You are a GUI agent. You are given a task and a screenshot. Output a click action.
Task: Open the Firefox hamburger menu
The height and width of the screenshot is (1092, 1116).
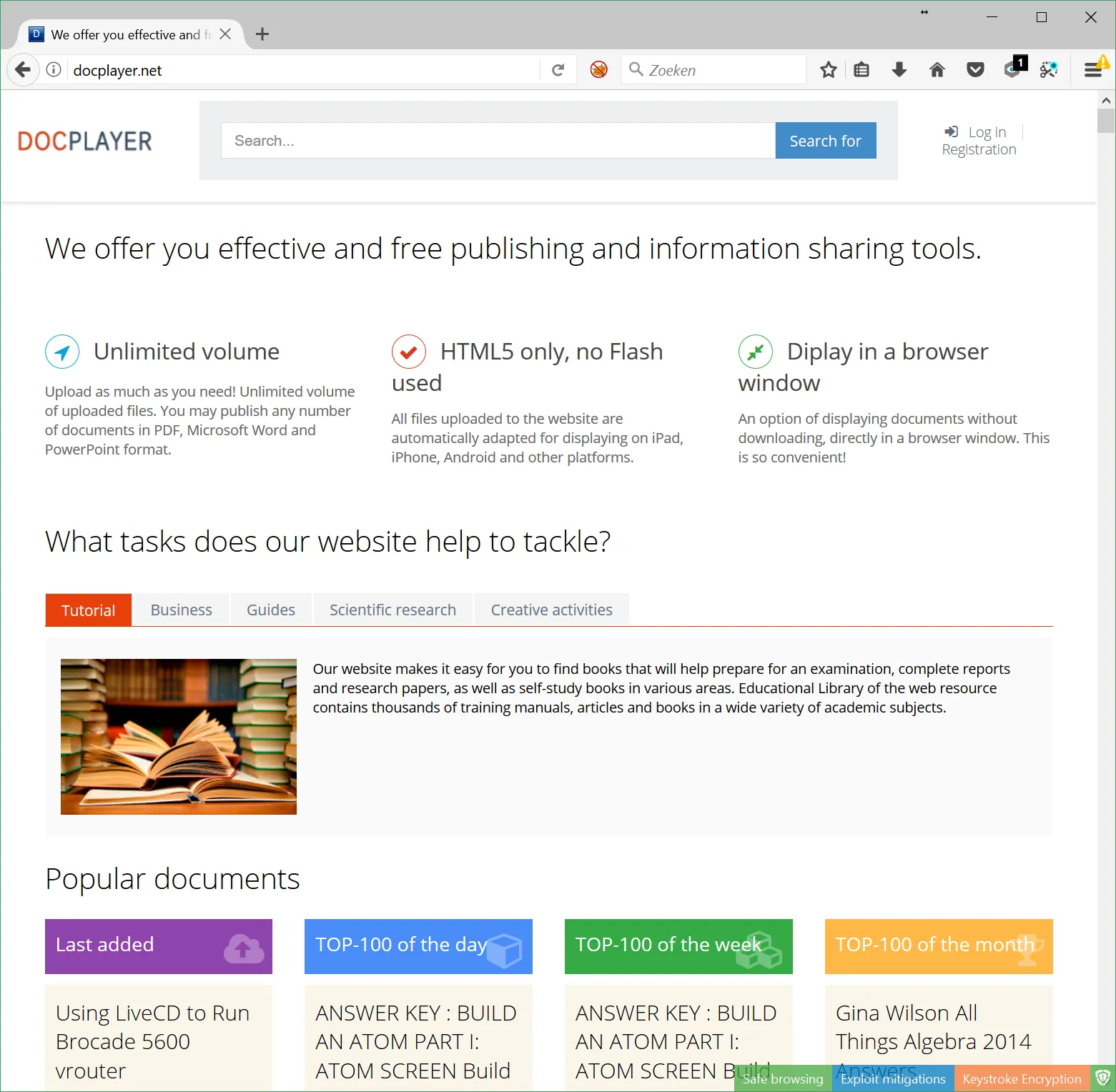pos(1092,69)
